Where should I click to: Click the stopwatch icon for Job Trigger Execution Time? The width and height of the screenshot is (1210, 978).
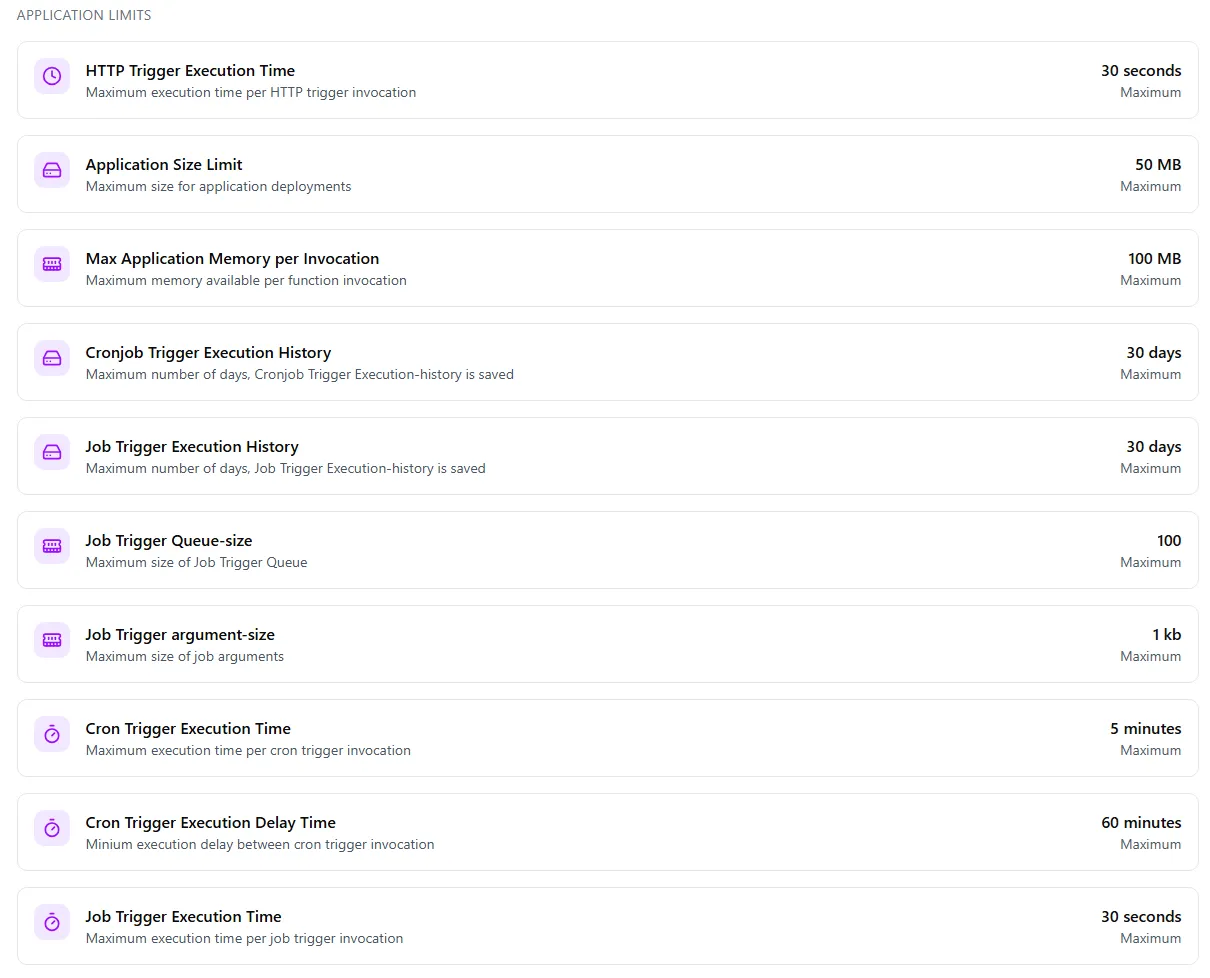(52, 922)
